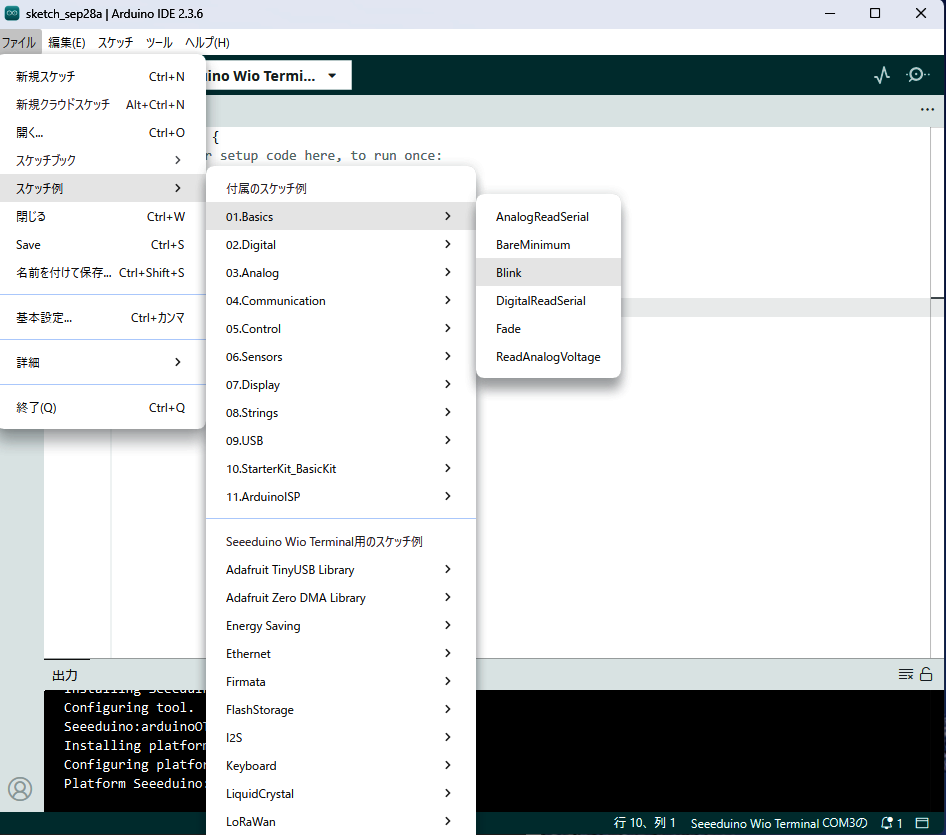Screen dimensions: 946x835
Task: Toggle the output scroll lock
Action: [926, 675]
